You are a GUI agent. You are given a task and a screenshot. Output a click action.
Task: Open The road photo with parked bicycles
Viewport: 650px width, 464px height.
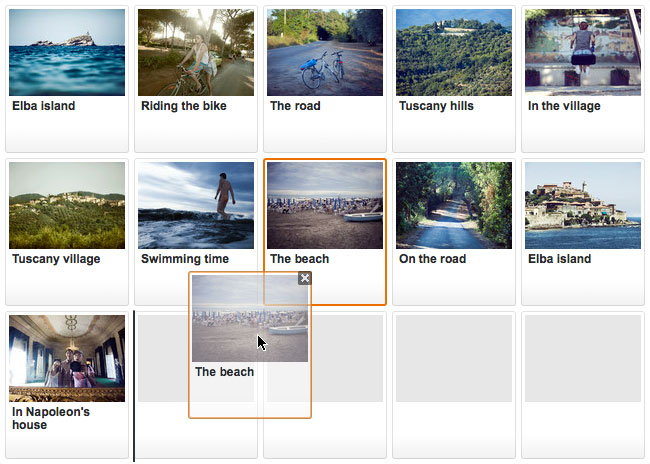tap(325, 53)
